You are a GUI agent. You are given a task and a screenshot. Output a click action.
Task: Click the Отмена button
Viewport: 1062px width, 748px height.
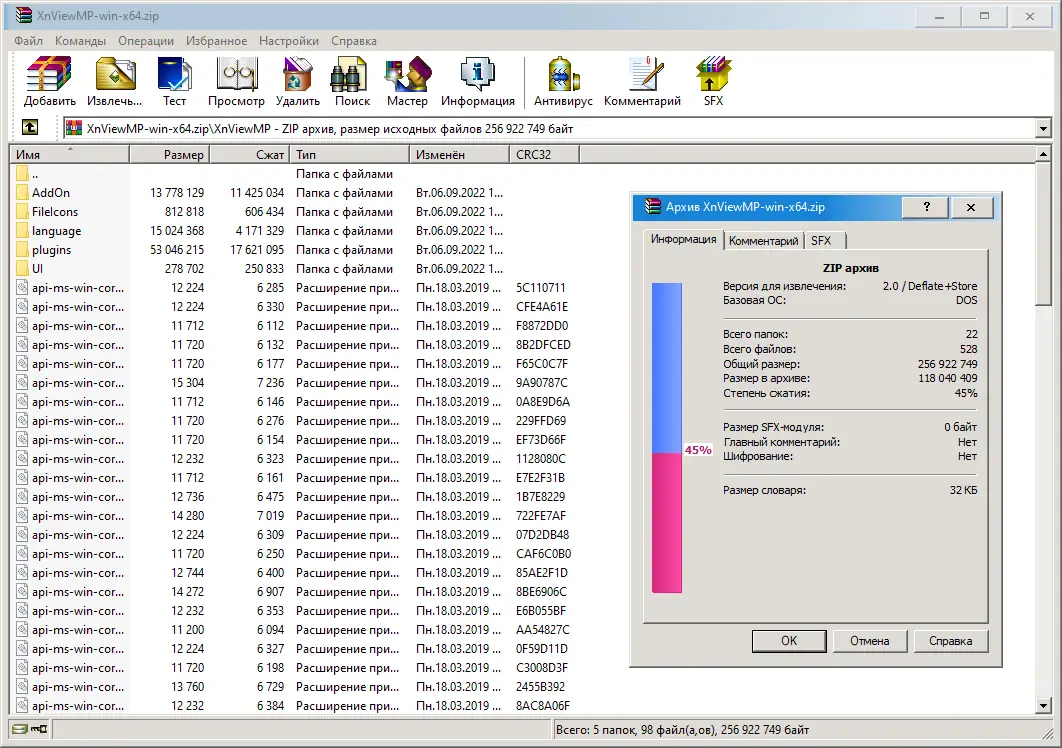coord(870,641)
